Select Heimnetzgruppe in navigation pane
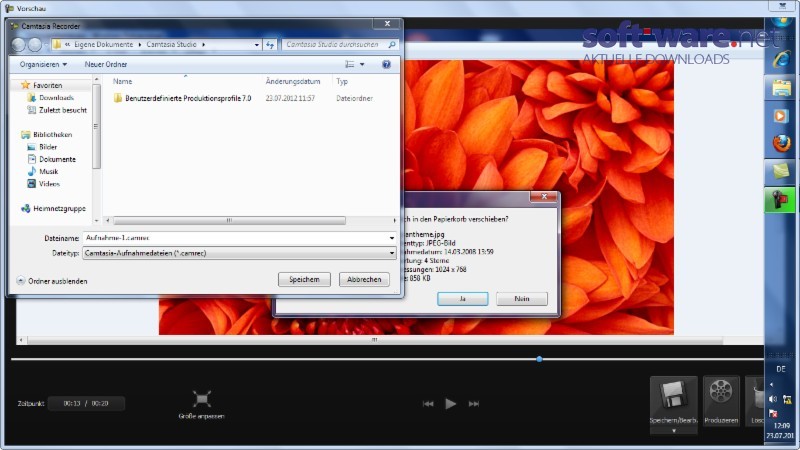Image resolution: width=800 pixels, height=450 pixels. coord(59,208)
